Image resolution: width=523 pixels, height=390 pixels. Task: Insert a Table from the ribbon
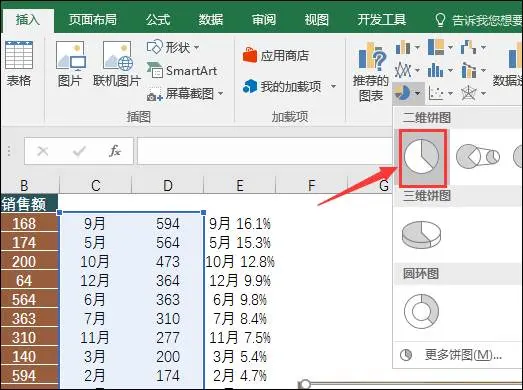click(19, 63)
